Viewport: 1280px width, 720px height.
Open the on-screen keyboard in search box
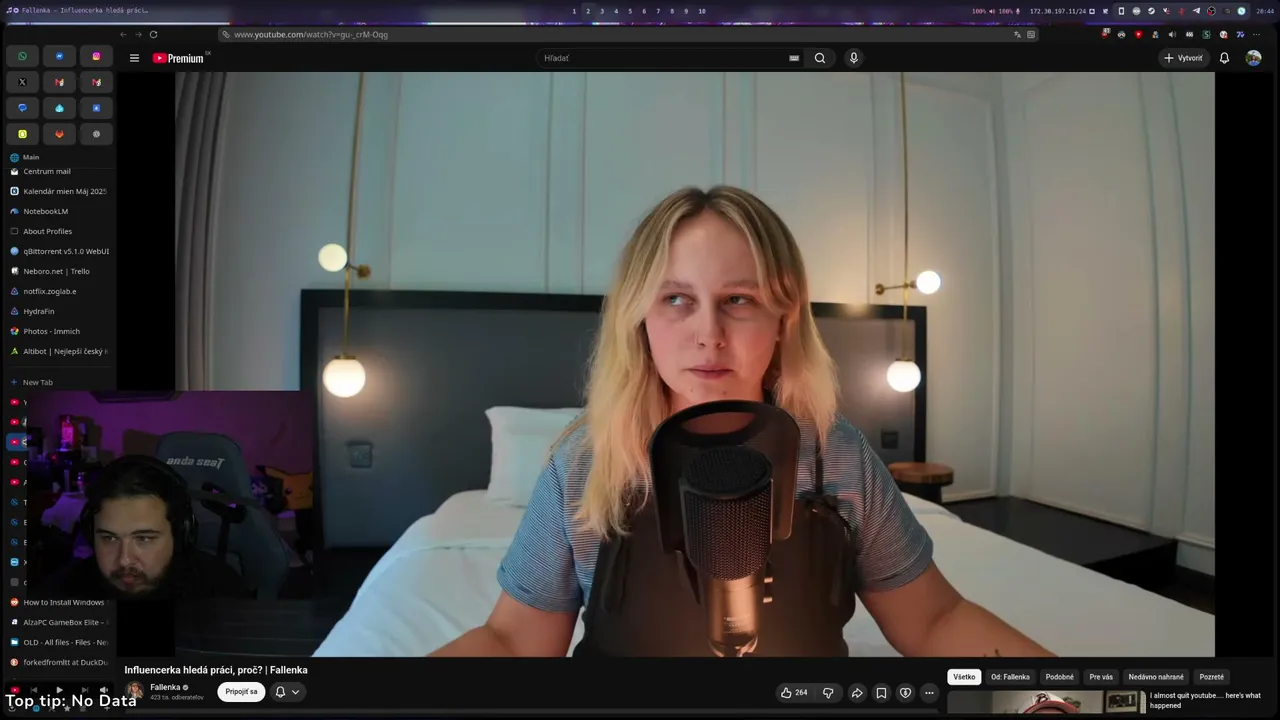click(794, 58)
